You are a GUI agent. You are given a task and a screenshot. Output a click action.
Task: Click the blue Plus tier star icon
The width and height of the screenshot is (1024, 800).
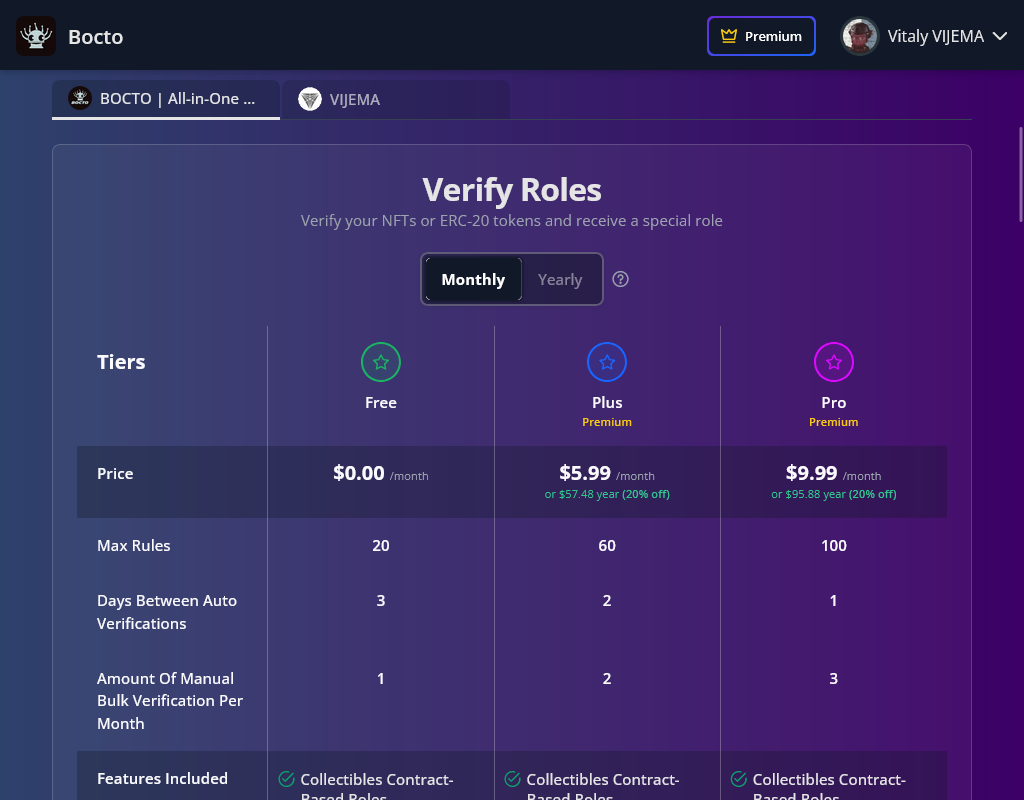pyautogui.click(x=607, y=362)
